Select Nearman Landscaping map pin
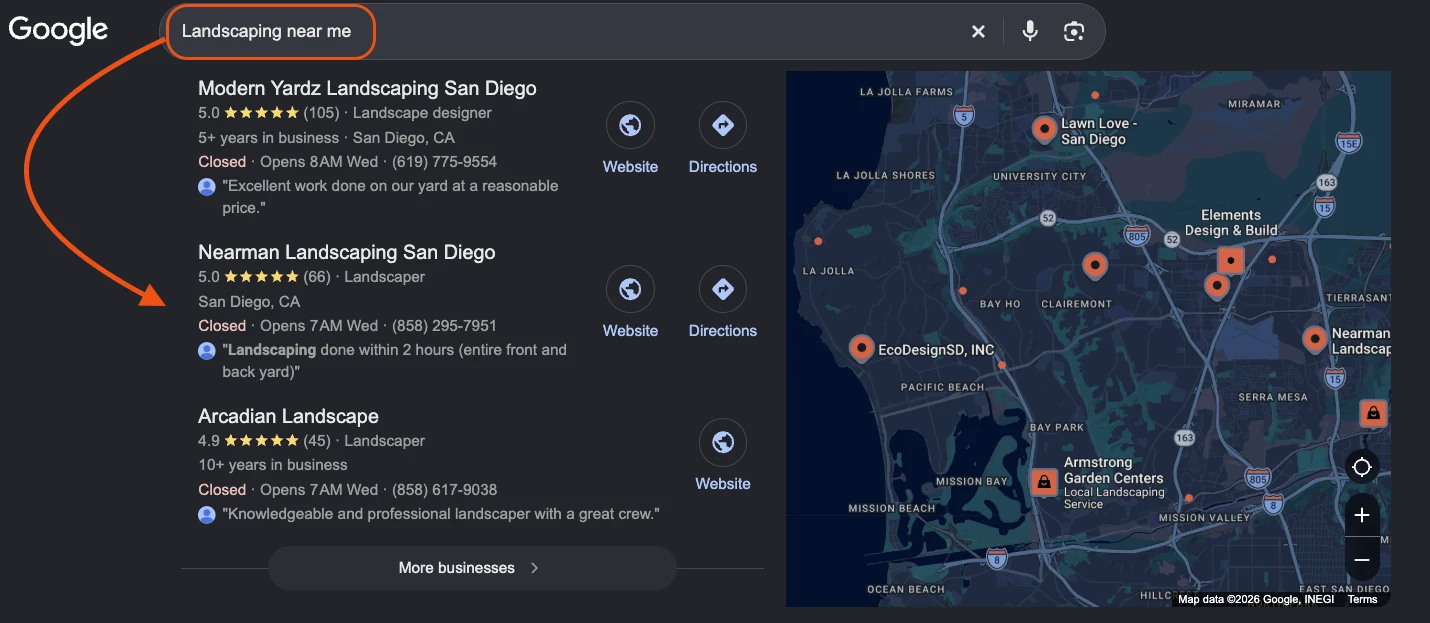The image size is (1430, 623). [1314, 339]
